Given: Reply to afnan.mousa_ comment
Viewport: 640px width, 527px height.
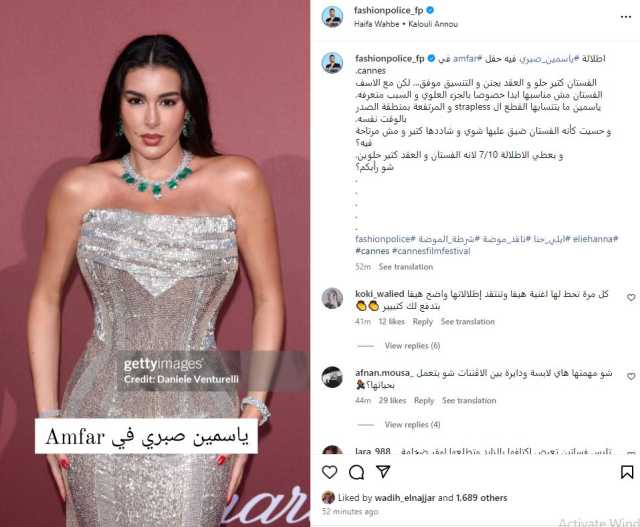Looking at the screenshot, I should (x=424, y=400).
